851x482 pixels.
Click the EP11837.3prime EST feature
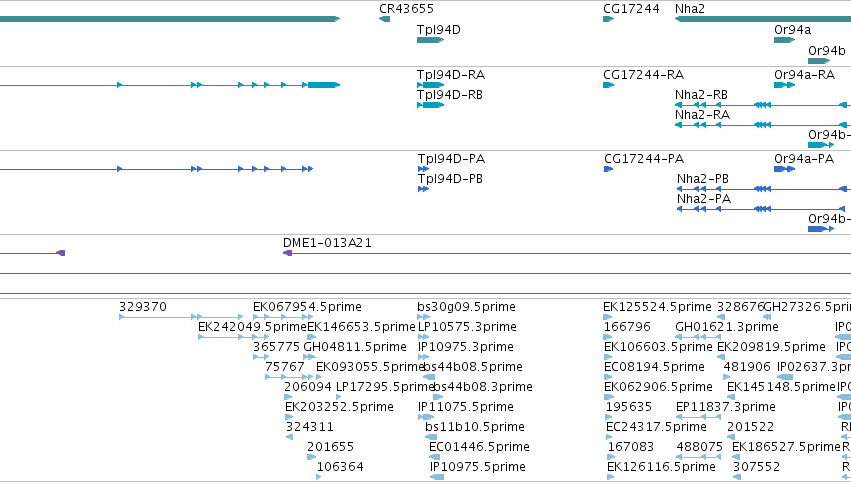click(698, 417)
